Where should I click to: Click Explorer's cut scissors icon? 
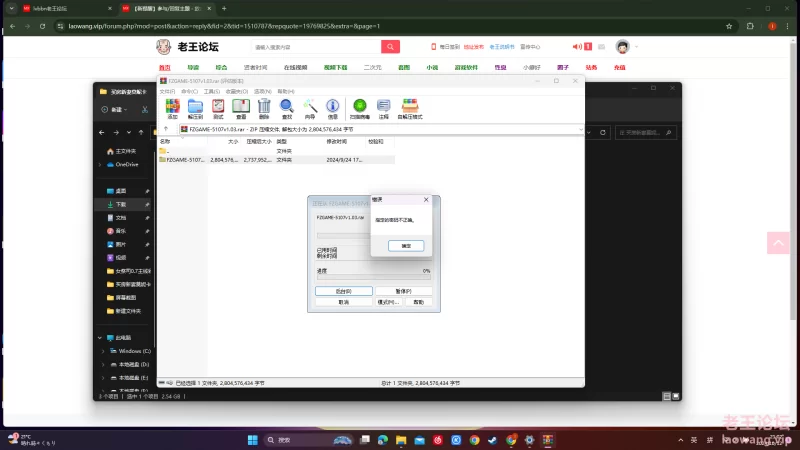(x=145, y=109)
